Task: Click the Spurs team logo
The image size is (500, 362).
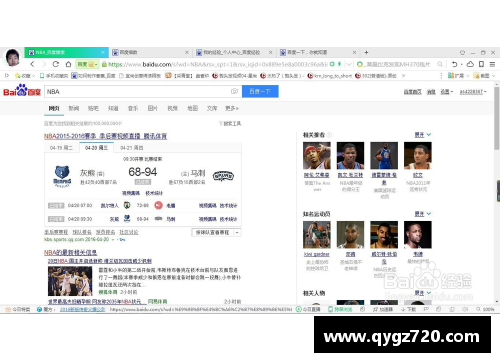Action: (223, 176)
